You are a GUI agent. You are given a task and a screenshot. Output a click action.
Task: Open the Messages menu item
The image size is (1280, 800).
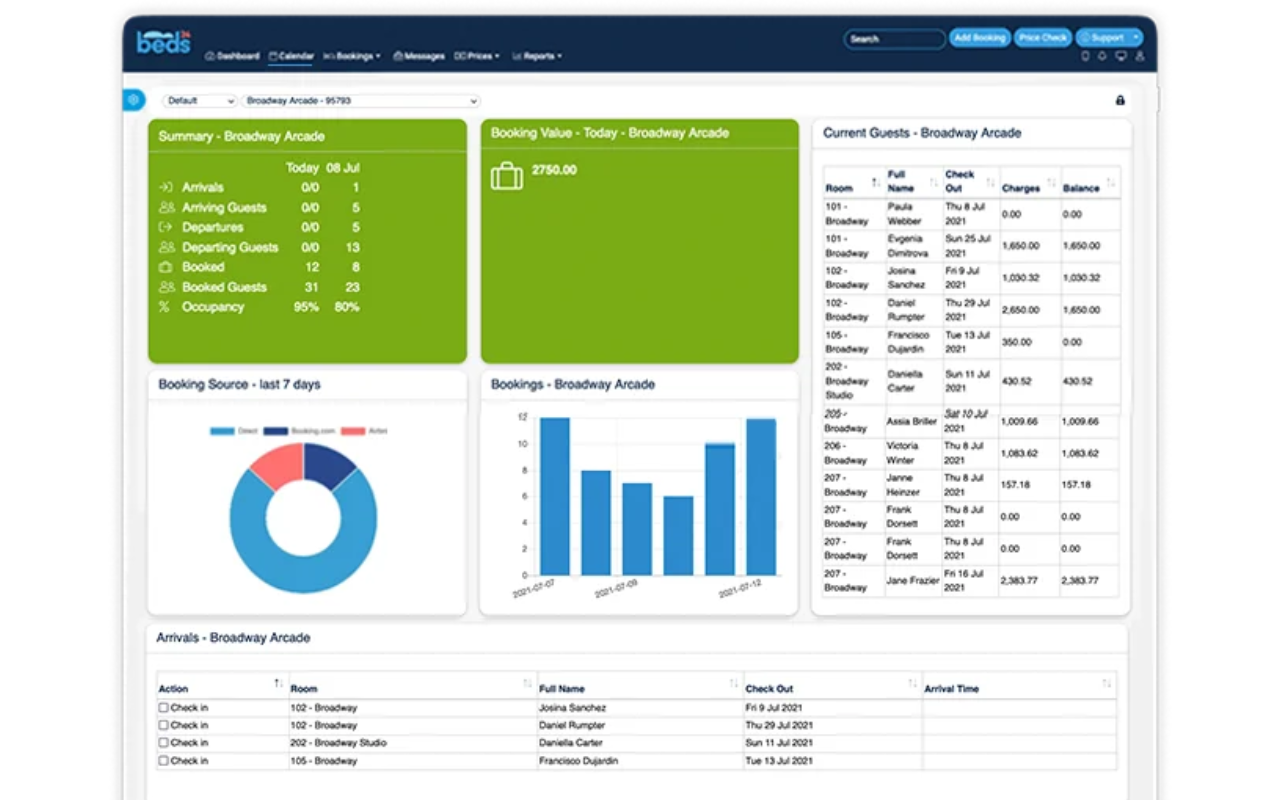(419, 56)
